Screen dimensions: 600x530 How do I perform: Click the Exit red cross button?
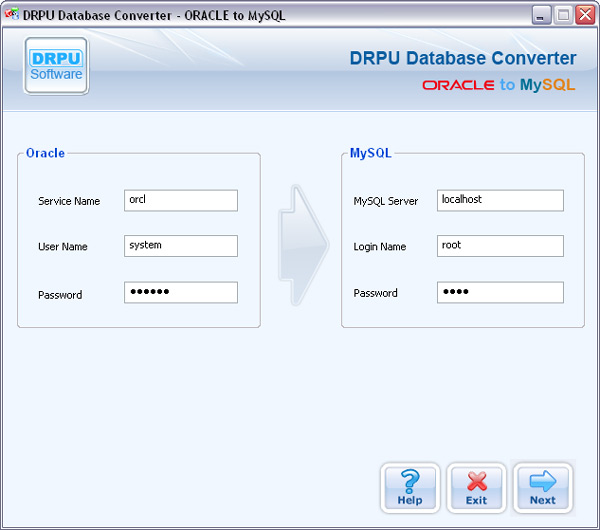click(476, 488)
